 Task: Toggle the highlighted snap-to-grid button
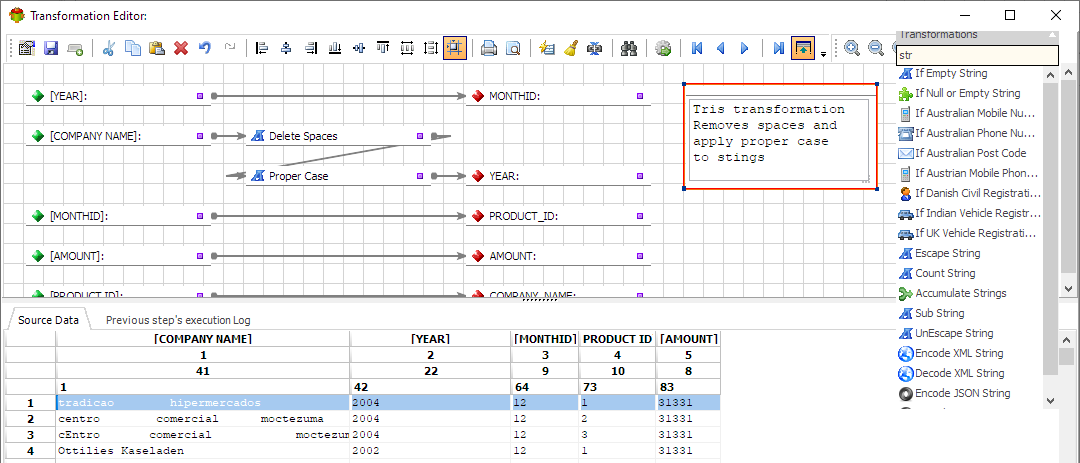pyautogui.click(x=455, y=48)
